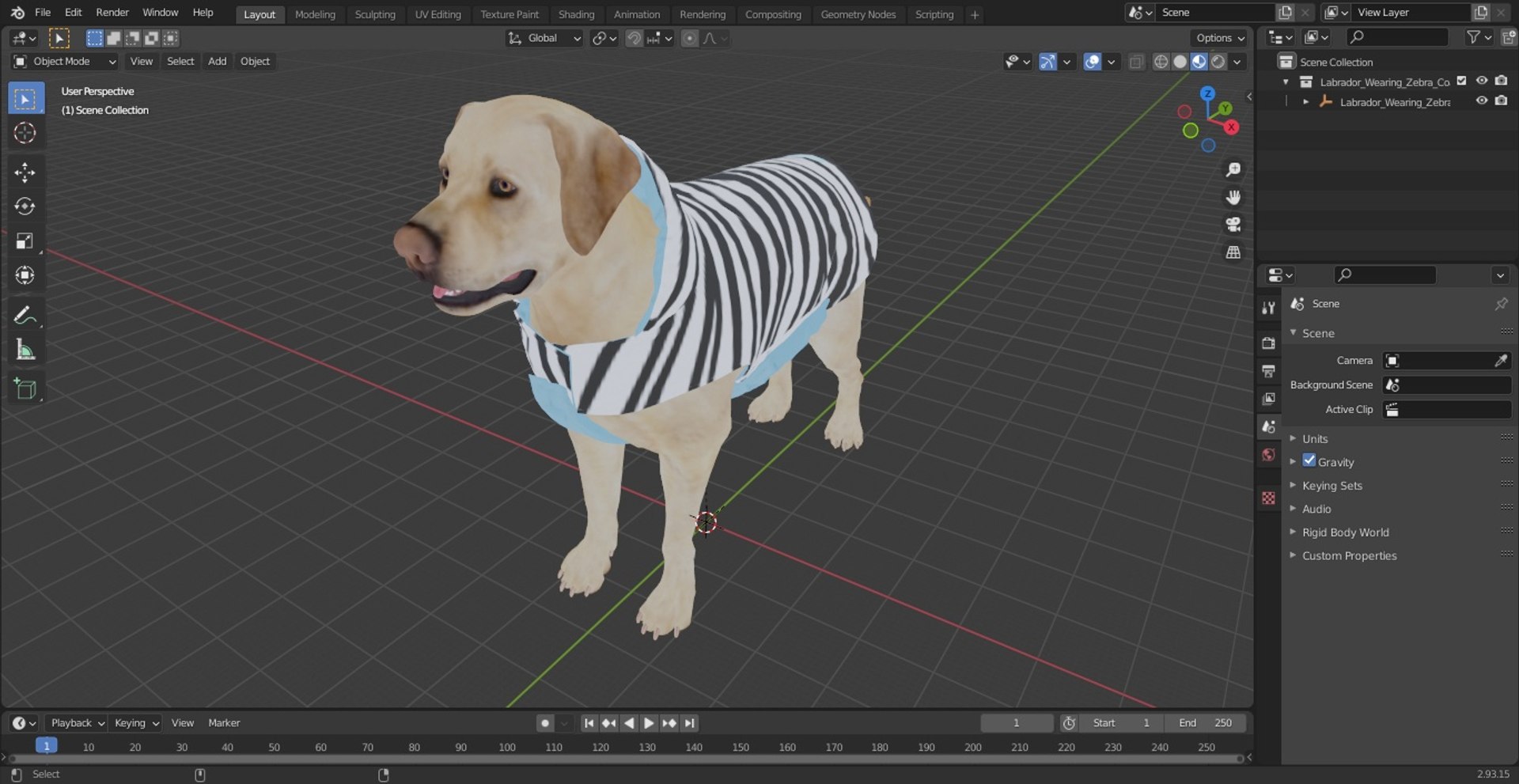Viewport: 1519px width, 784px height.
Task: Click the Blender logo icon
Action: pyautogui.click(x=17, y=13)
